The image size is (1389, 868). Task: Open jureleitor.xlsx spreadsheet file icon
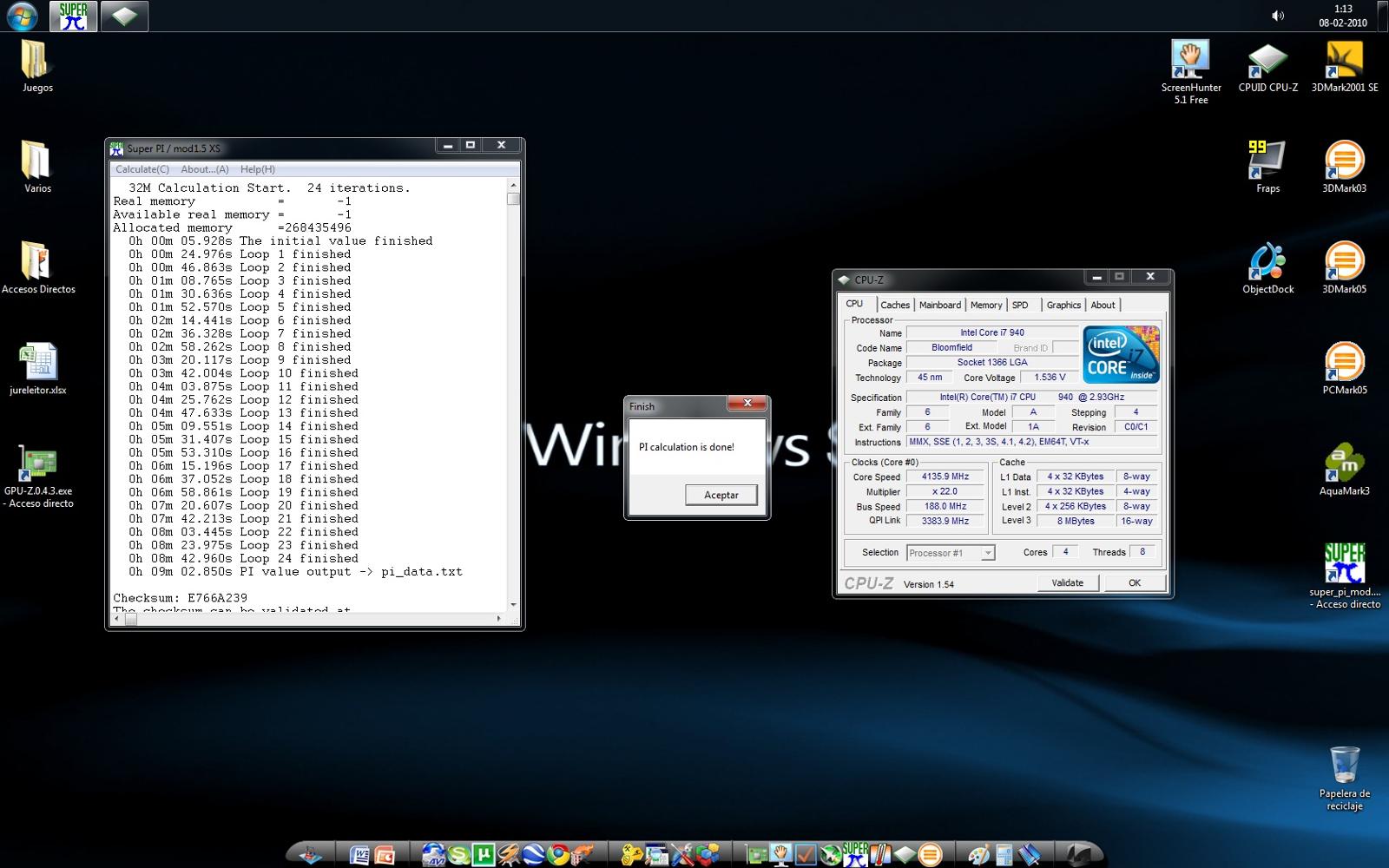38,369
